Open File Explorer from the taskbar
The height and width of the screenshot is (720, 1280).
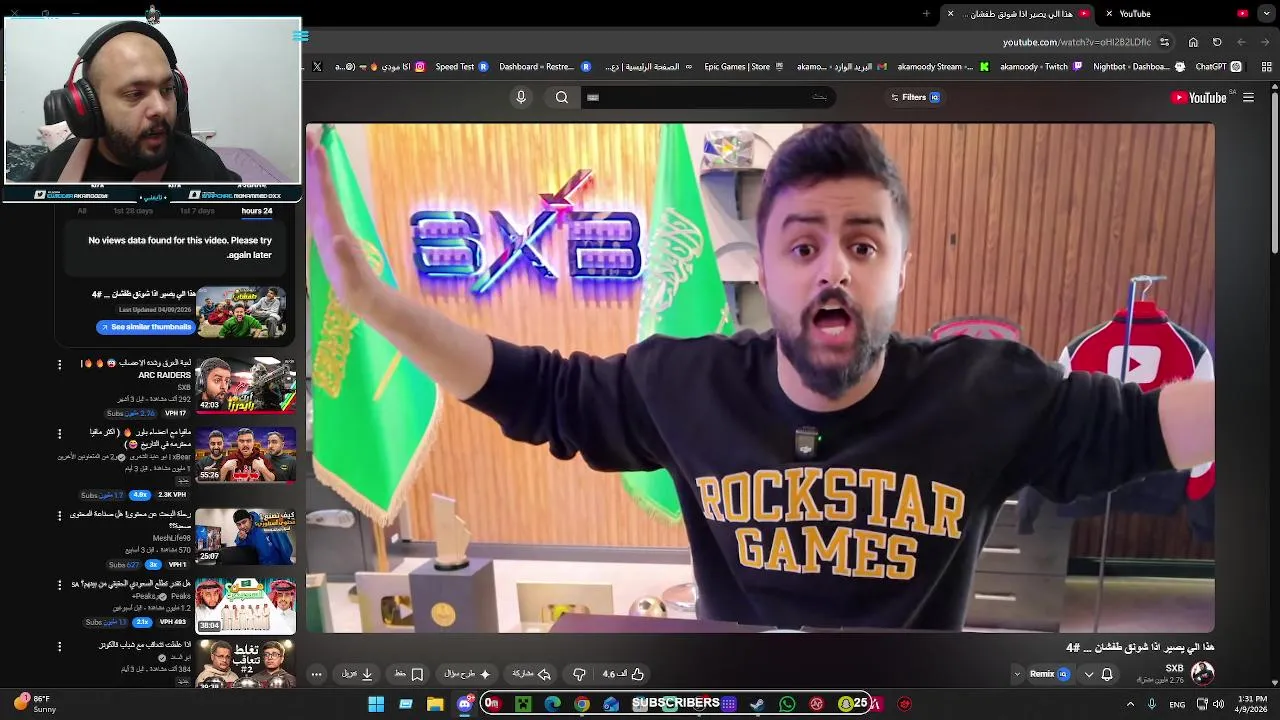coord(435,704)
